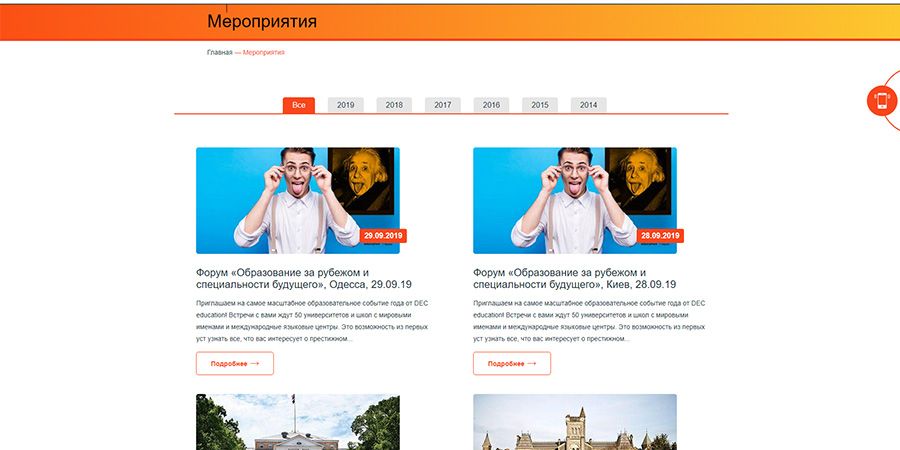The image size is (900, 450).
Task: Click the 29.09.2019 date badge
Action: (x=383, y=236)
